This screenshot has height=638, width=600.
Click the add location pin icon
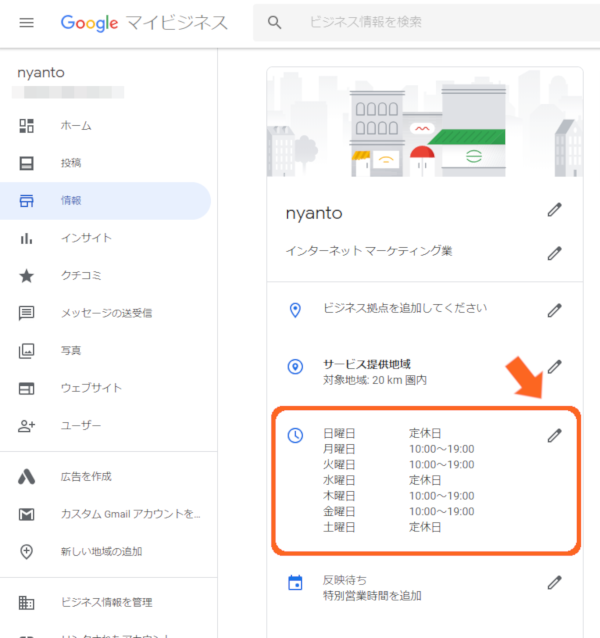tap(26, 552)
